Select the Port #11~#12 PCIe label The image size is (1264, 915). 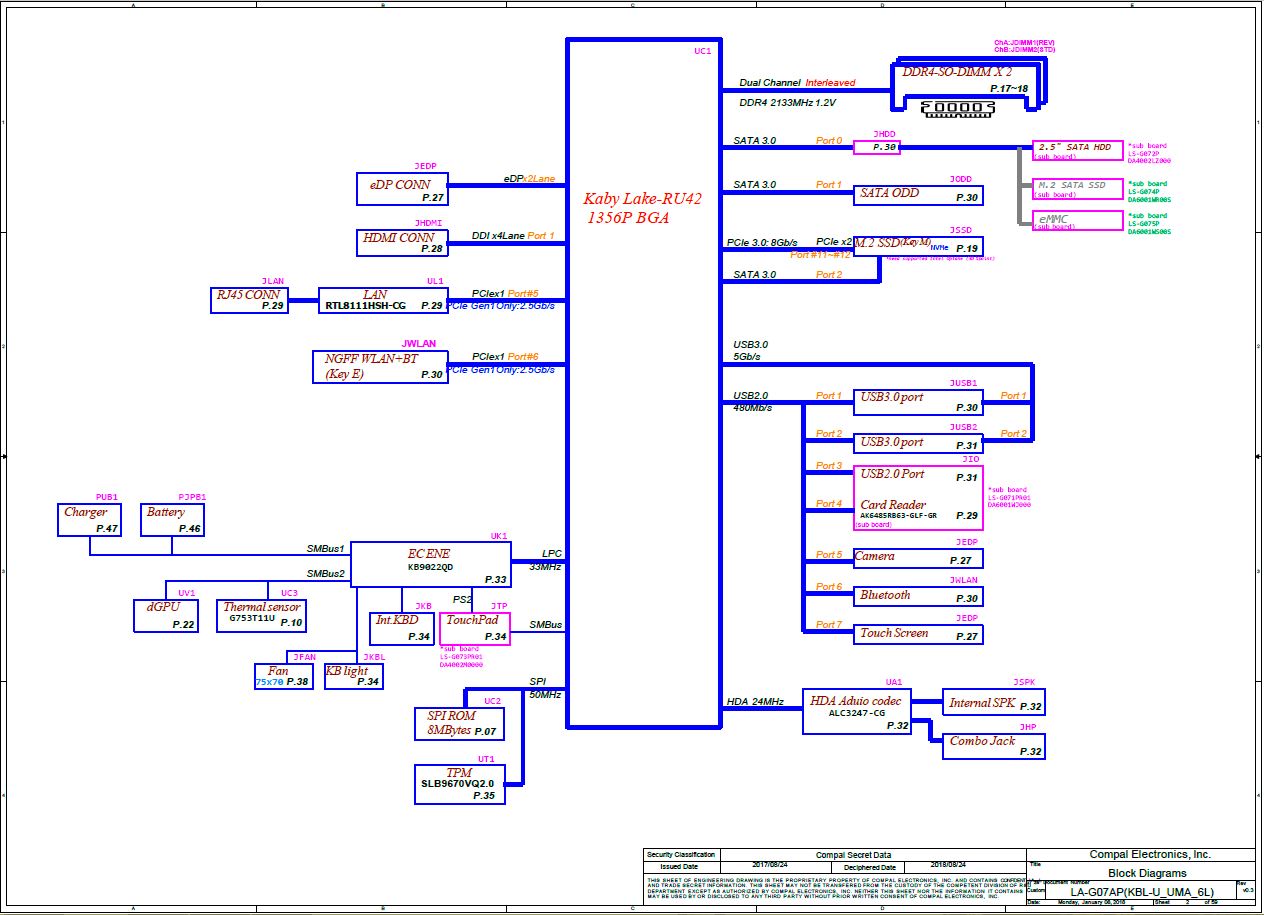click(820, 255)
